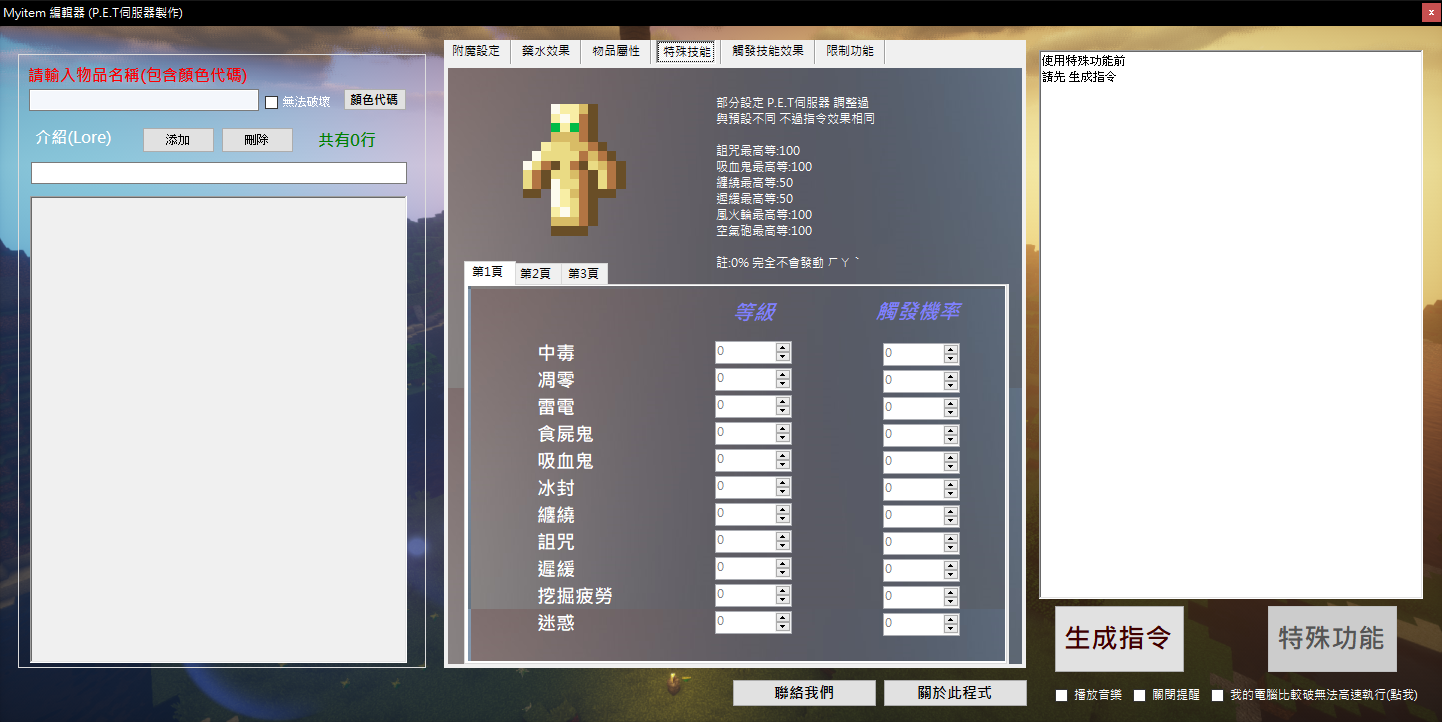The image size is (1442, 722).
Task: Open the 關於此程式 about button
Action: point(955,693)
